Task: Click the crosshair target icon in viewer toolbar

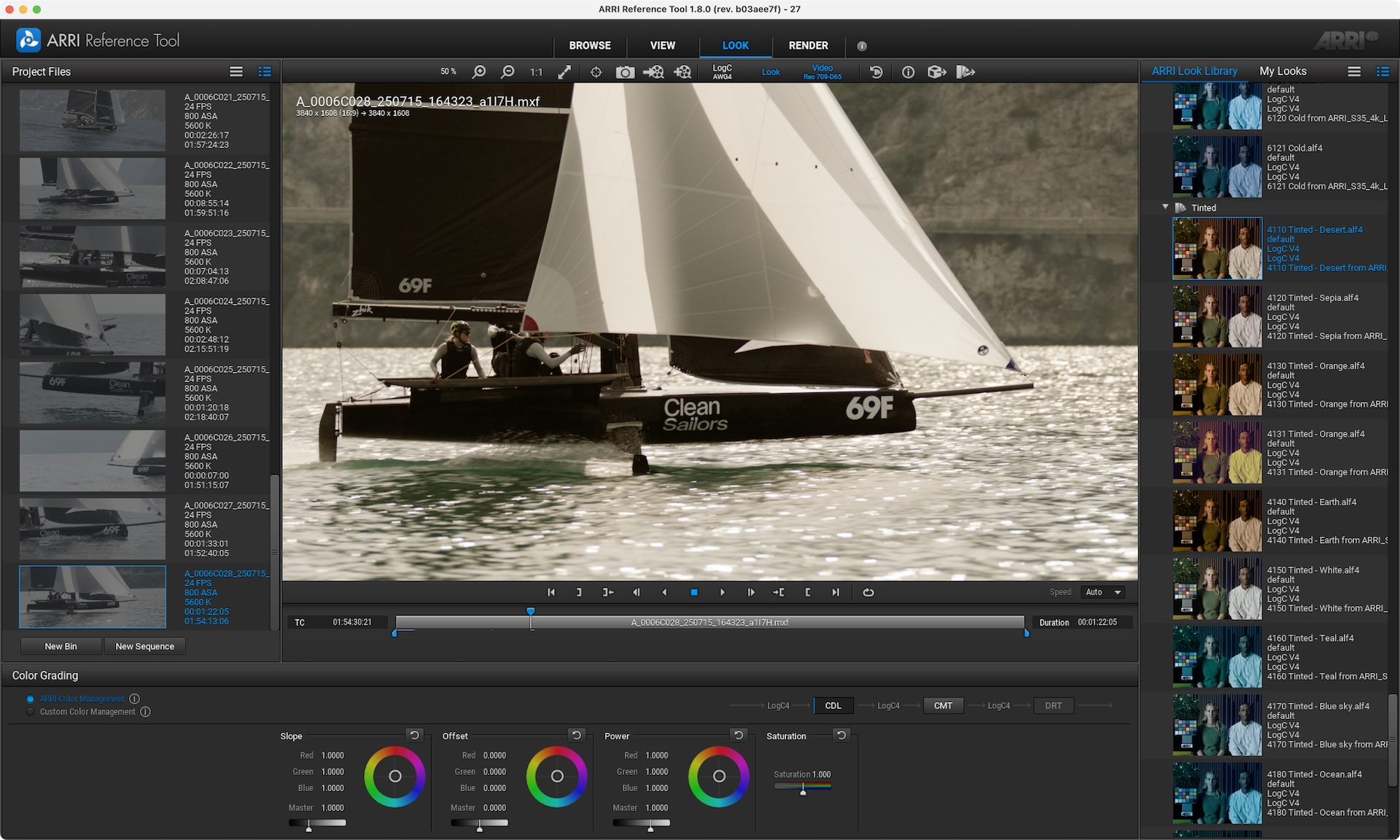Action: (596, 71)
